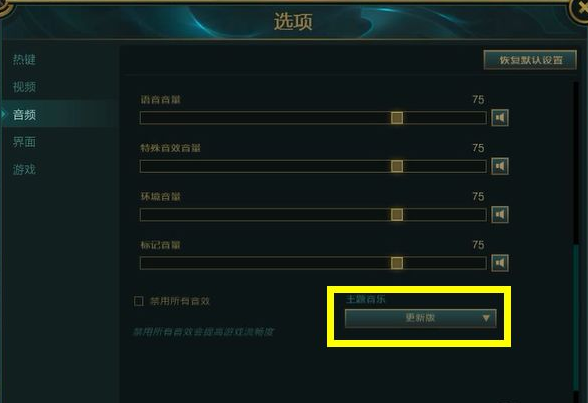Open the 游戏 settings tab

[24, 169]
